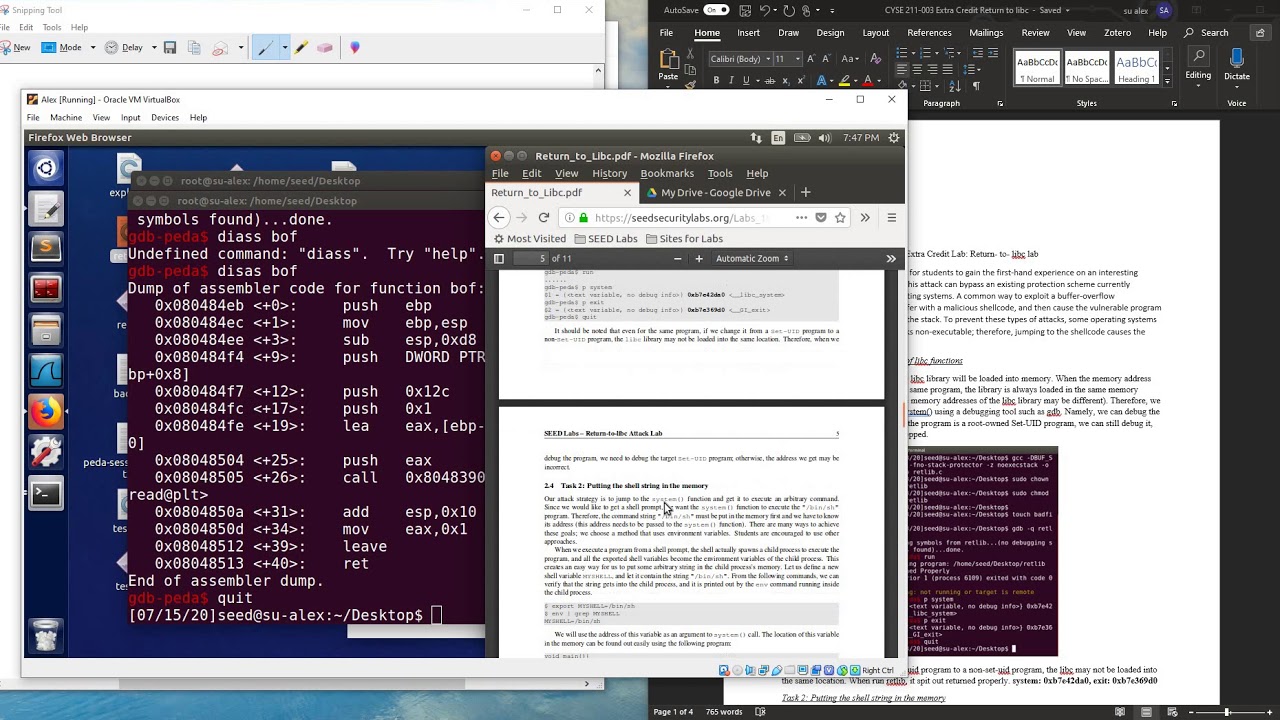1280x720 pixels.
Task: Close the Return_to_Libc.pdf tab
Action: click(x=628, y=193)
